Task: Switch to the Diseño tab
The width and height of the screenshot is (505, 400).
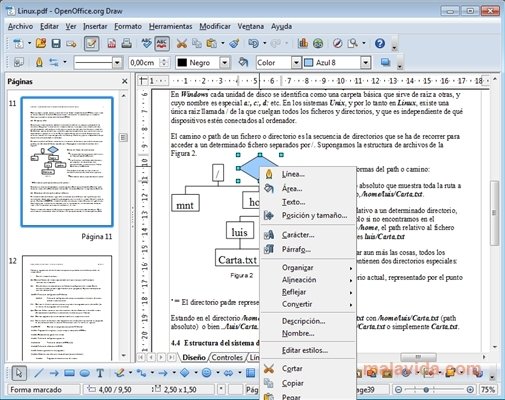Action: (194, 357)
